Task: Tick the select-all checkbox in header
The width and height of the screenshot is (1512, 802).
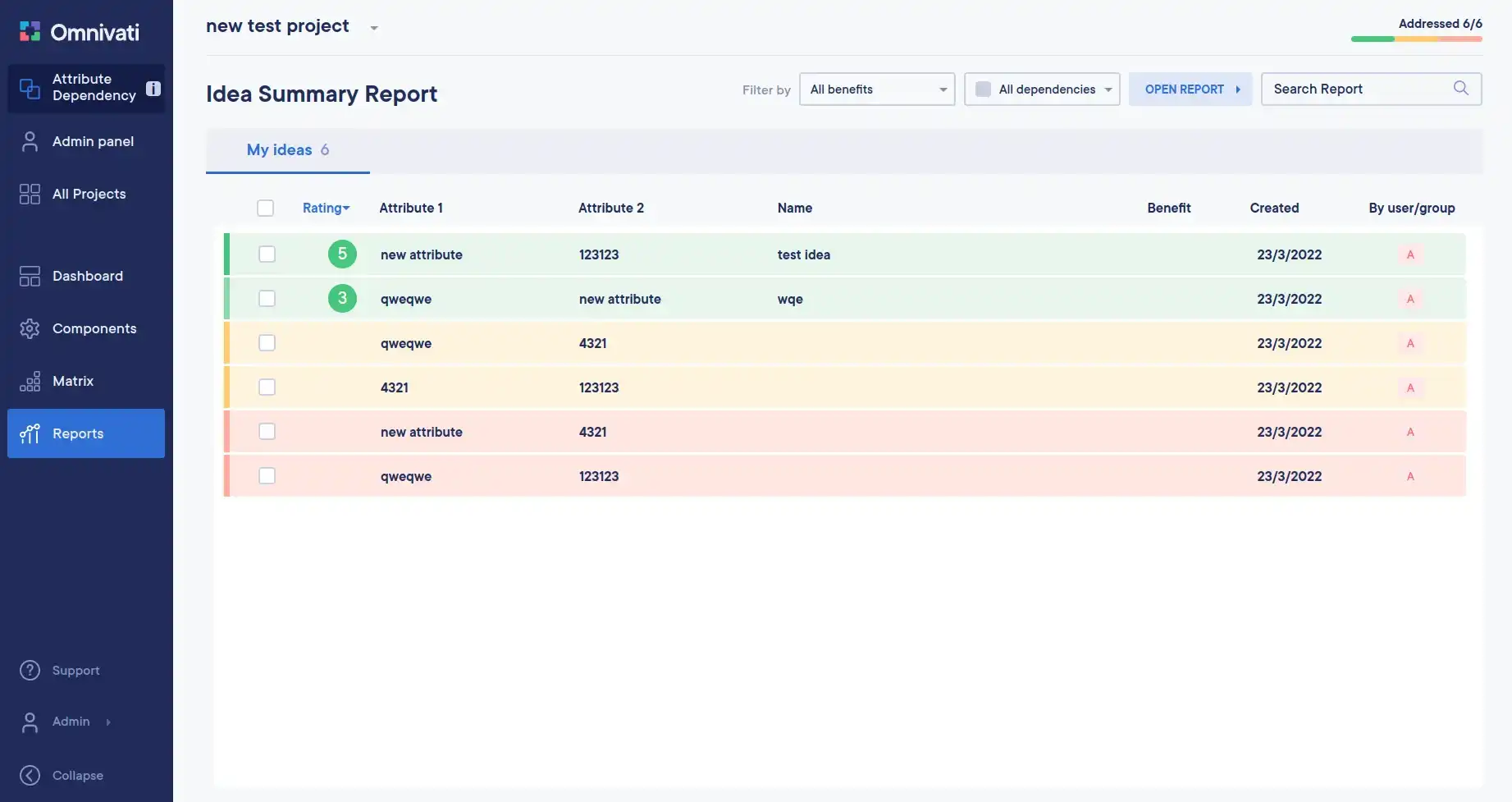Action: click(265, 209)
